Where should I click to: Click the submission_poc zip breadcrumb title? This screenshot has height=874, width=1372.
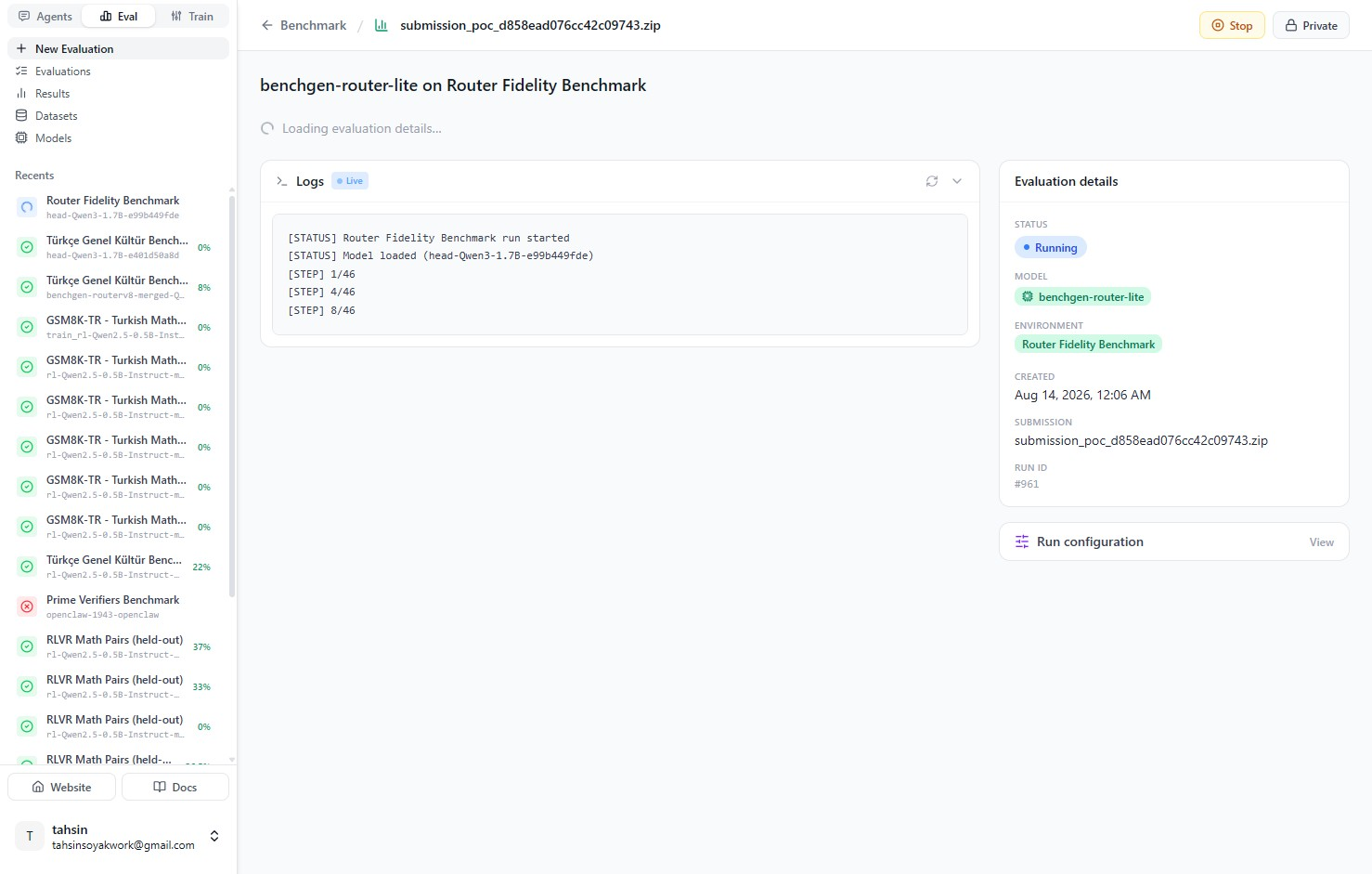point(530,25)
